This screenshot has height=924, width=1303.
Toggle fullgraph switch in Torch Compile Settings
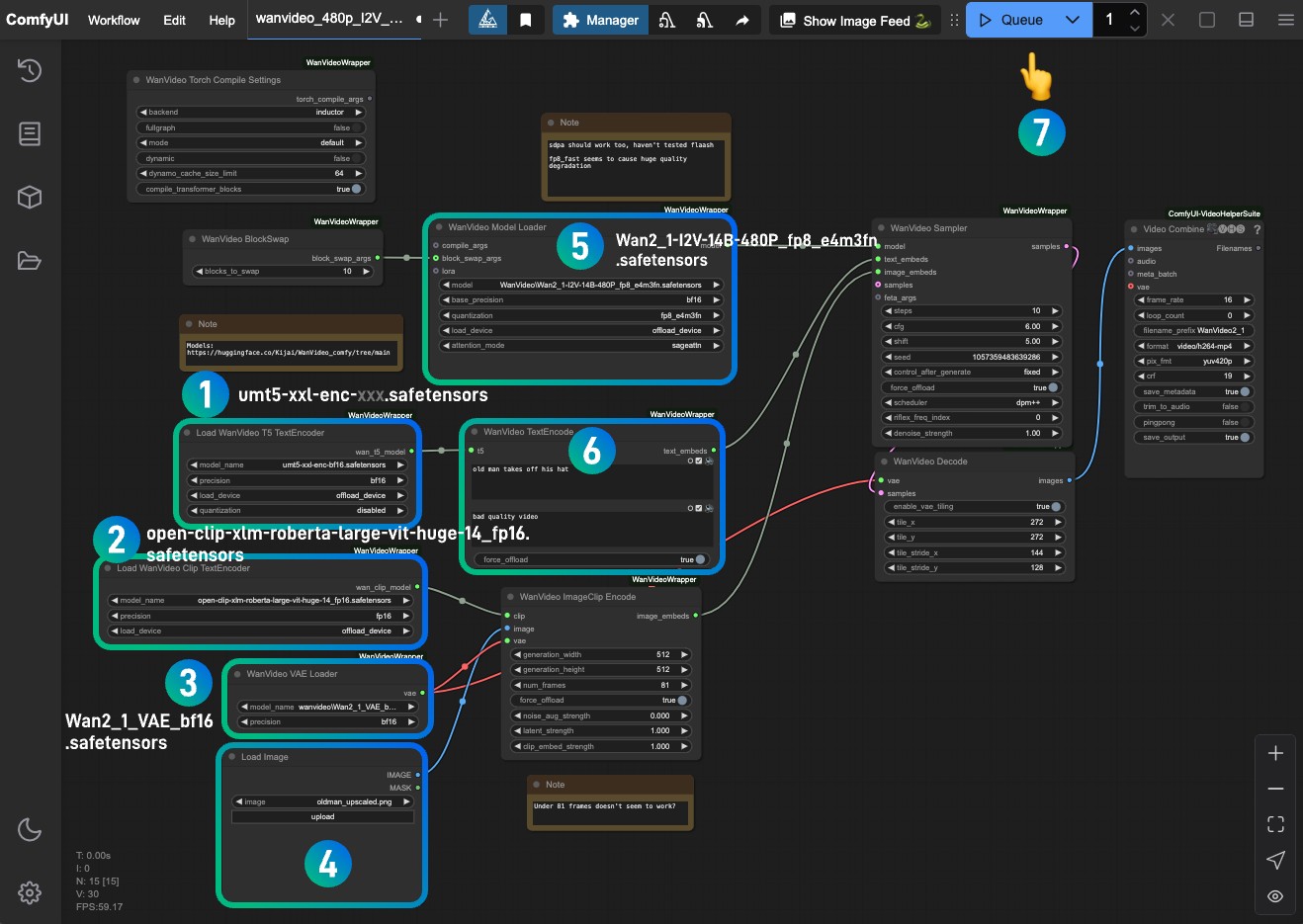(358, 127)
